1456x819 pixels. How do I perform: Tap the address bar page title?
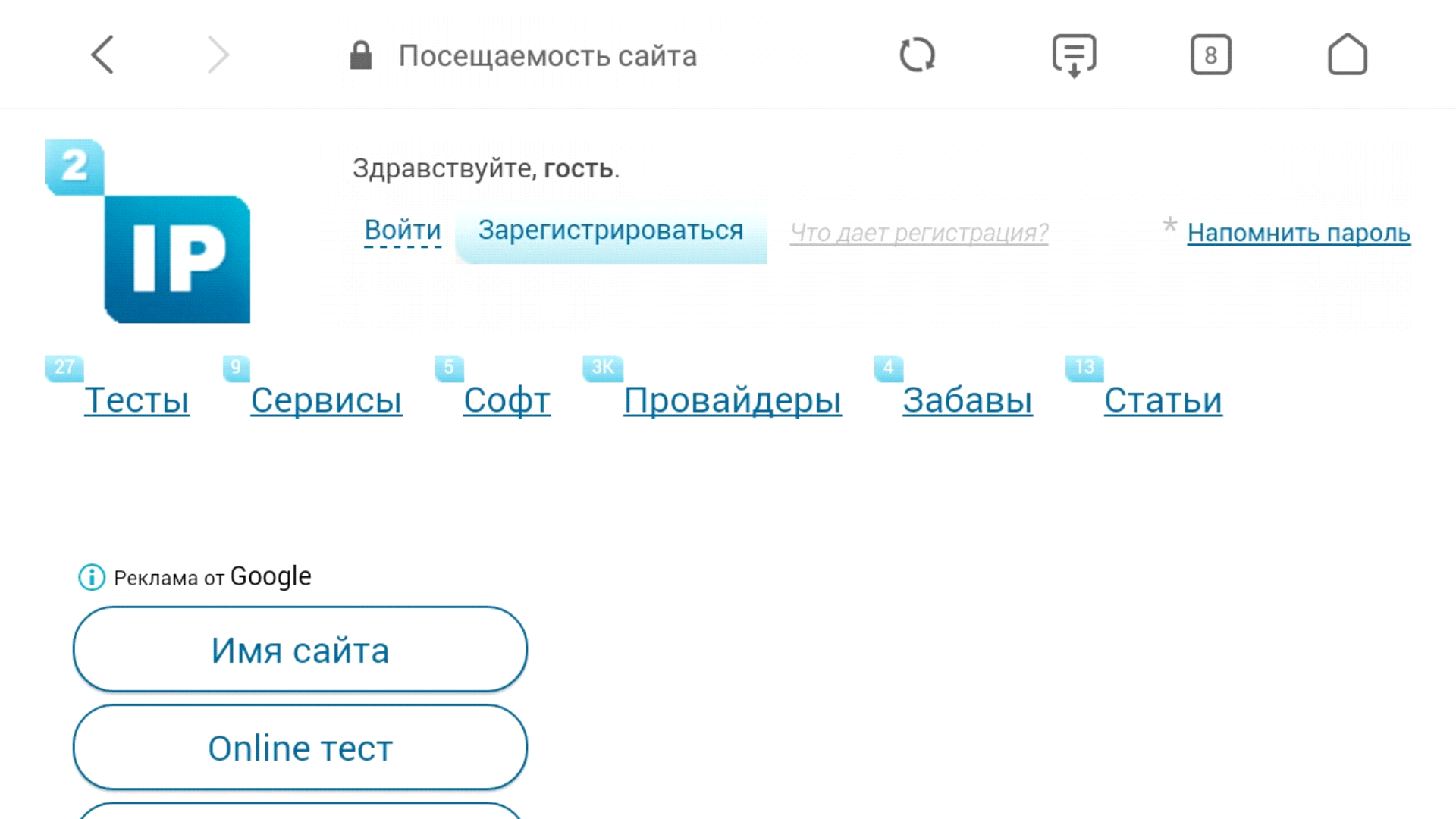point(547,56)
